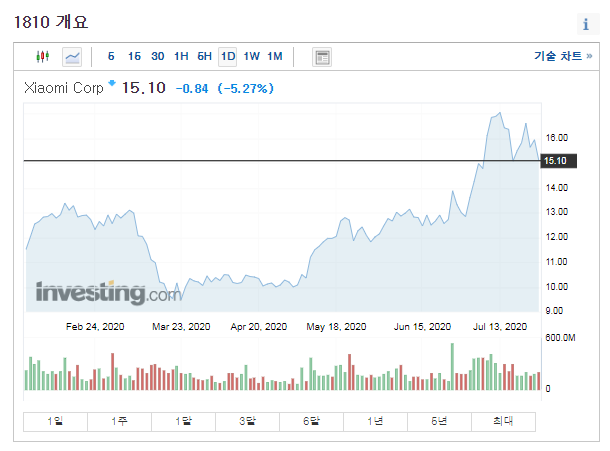The height and width of the screenshot is (451, 610).
Task: Click the (-5.27%) percent change
Action: [x=245, y=89]
